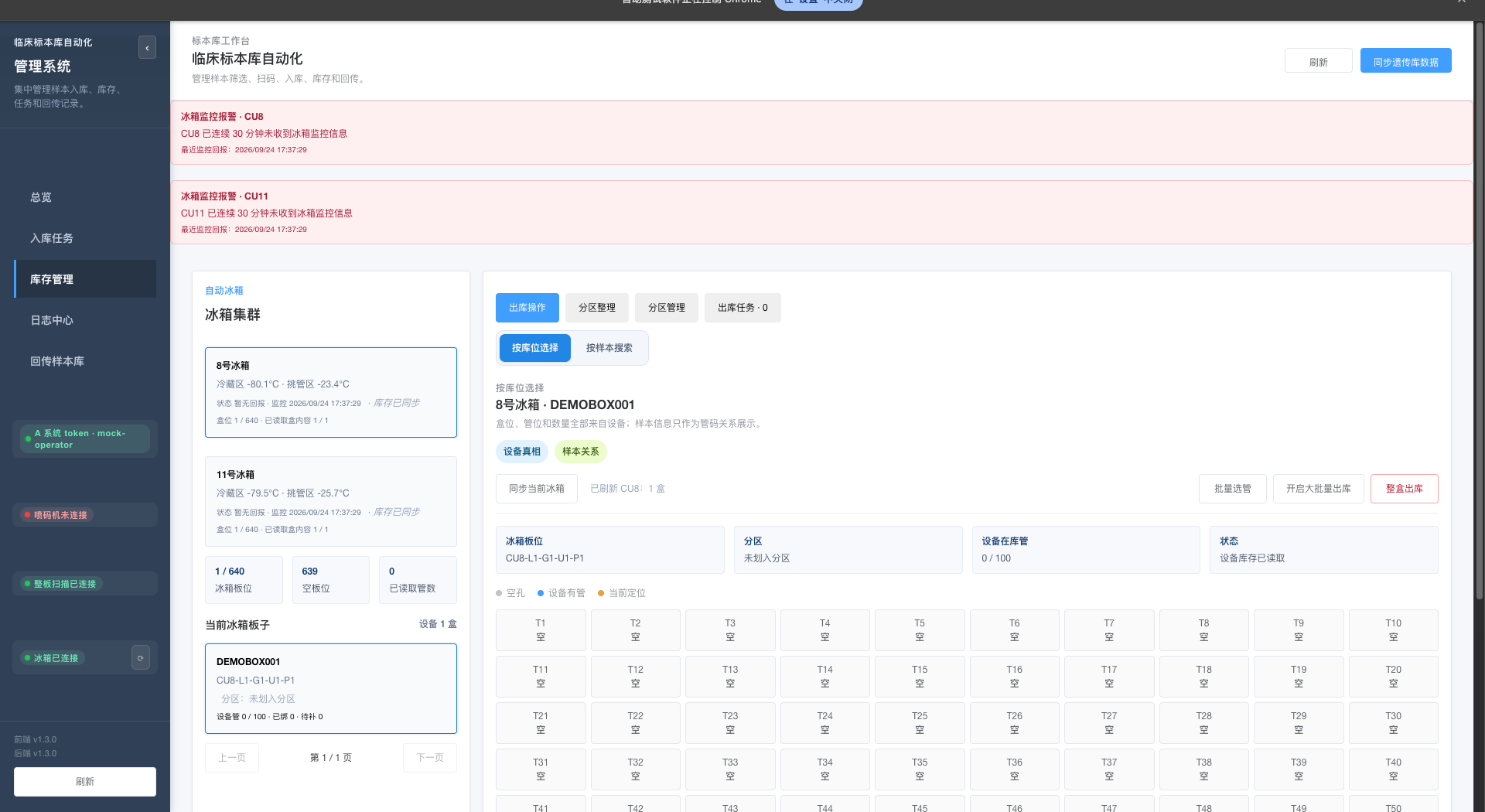This screenshot has width=1485, height=812.
Task: Click the 喷码机未连接 status badge
Action: (x=56, y=515)
